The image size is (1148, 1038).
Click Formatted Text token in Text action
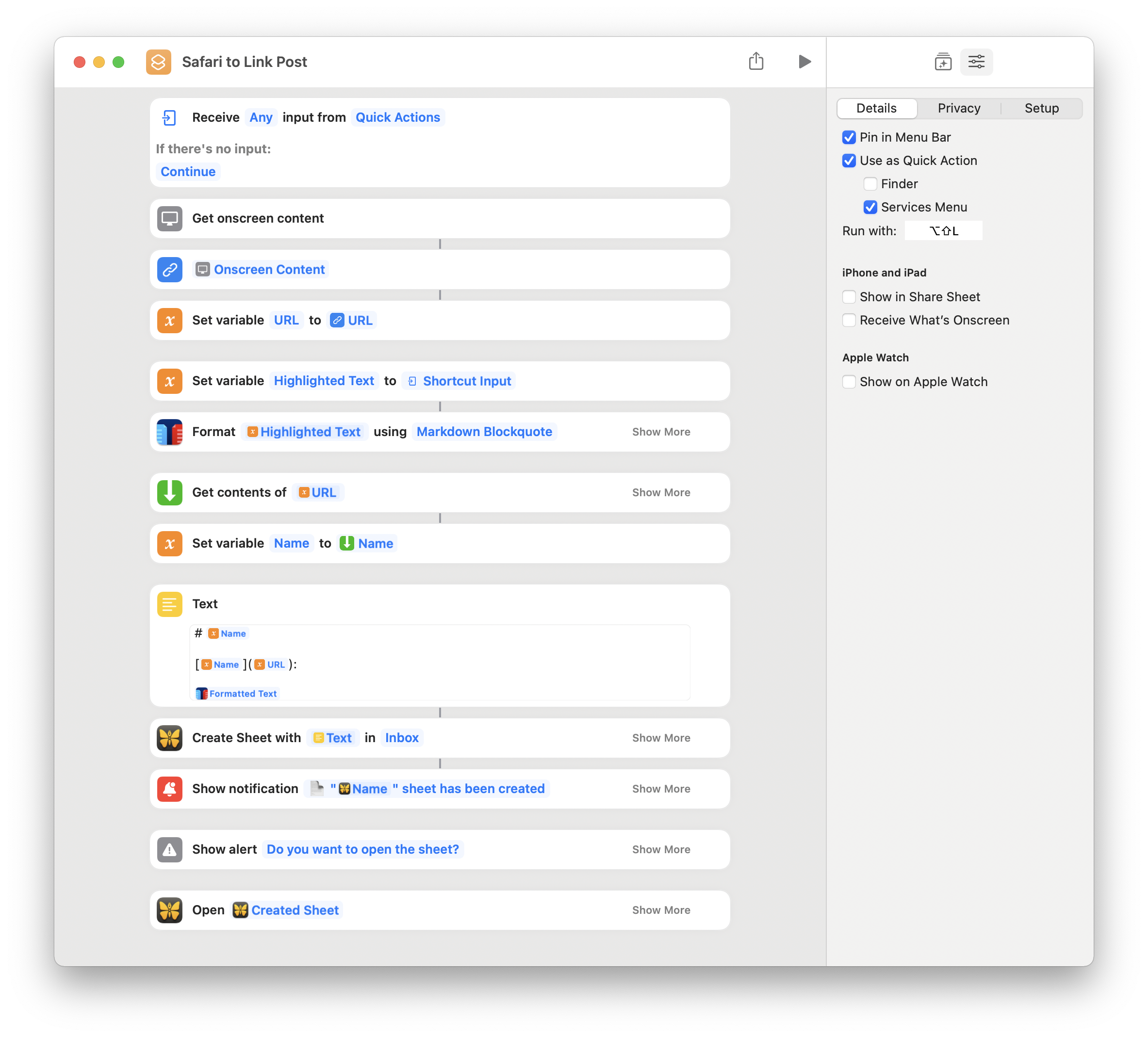237,694
